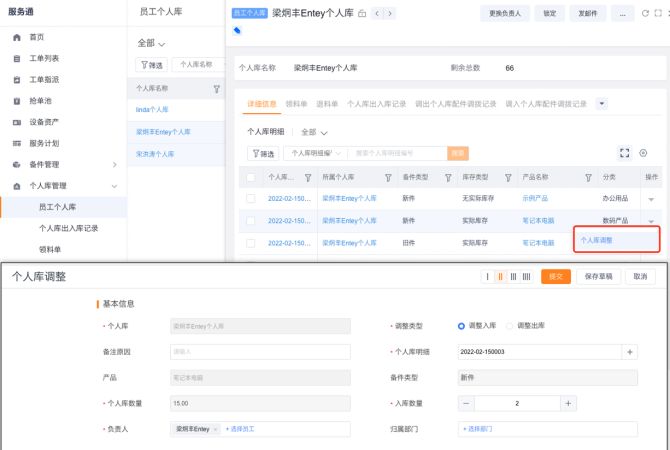Check the table header select-all checkbox
Viewport: 670px width, 450px height.
coord(250,177)
